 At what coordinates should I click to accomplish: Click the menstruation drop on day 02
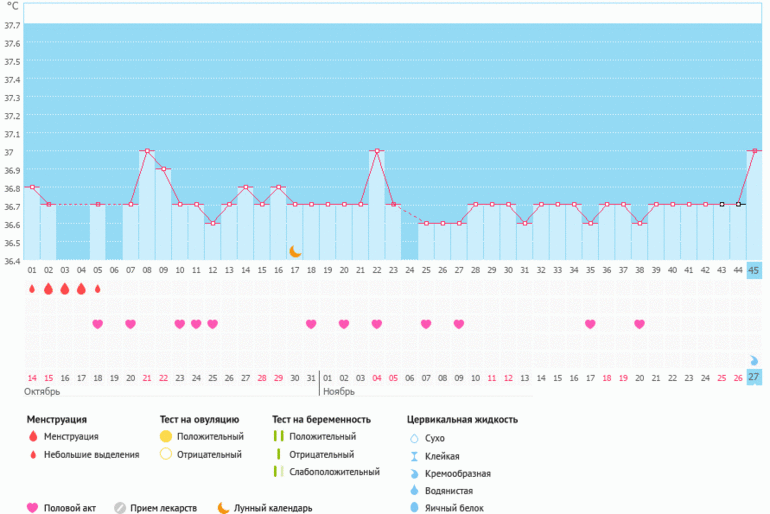(48, 289)
